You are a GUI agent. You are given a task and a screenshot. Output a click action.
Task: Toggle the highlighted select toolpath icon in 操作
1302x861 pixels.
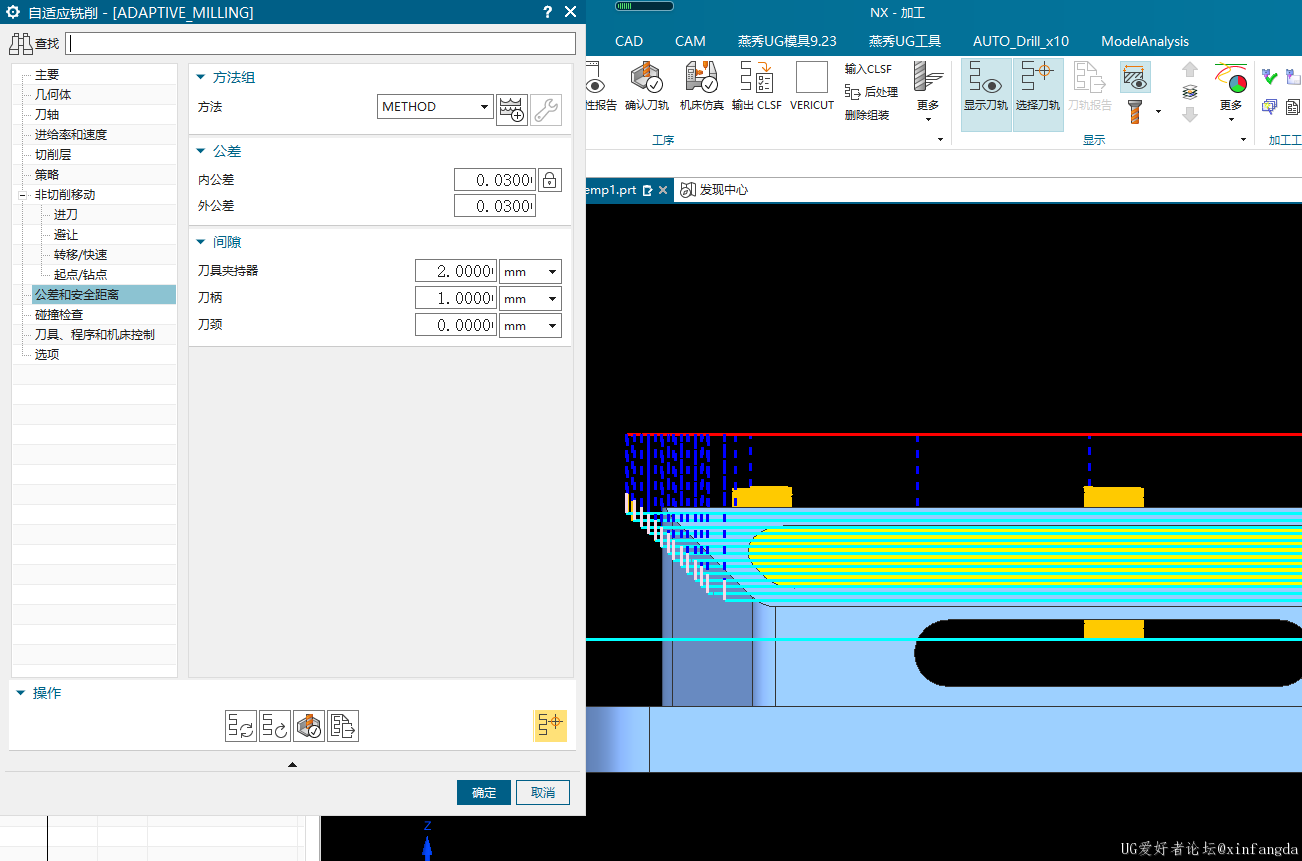click(551, 725)
